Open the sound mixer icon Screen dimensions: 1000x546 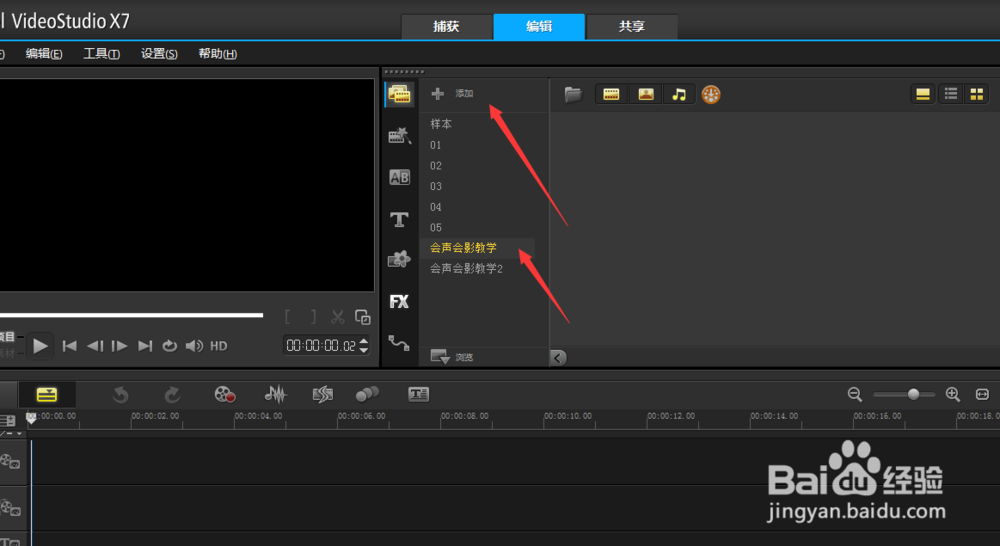pyautogui.click(x=276, y=395)
